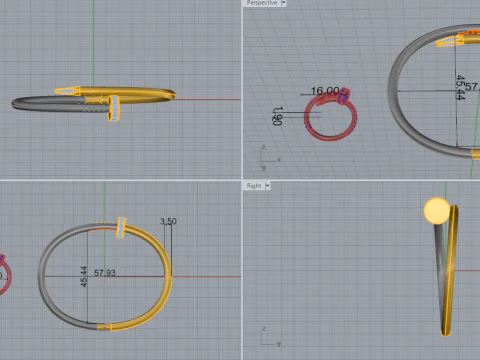The height and width of the screenshot is (360, 480).
Task: Select the 3.50 dimension label
Action: [168, 221]
